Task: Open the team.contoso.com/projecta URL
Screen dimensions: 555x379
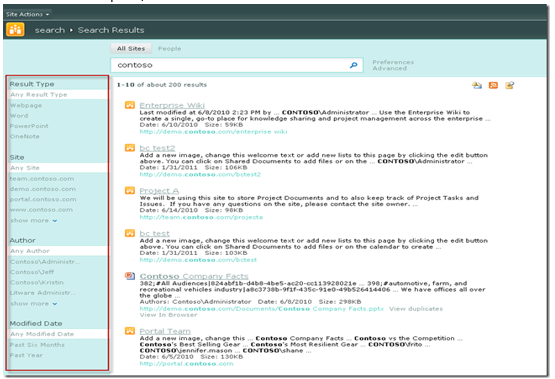Action: 201,217
